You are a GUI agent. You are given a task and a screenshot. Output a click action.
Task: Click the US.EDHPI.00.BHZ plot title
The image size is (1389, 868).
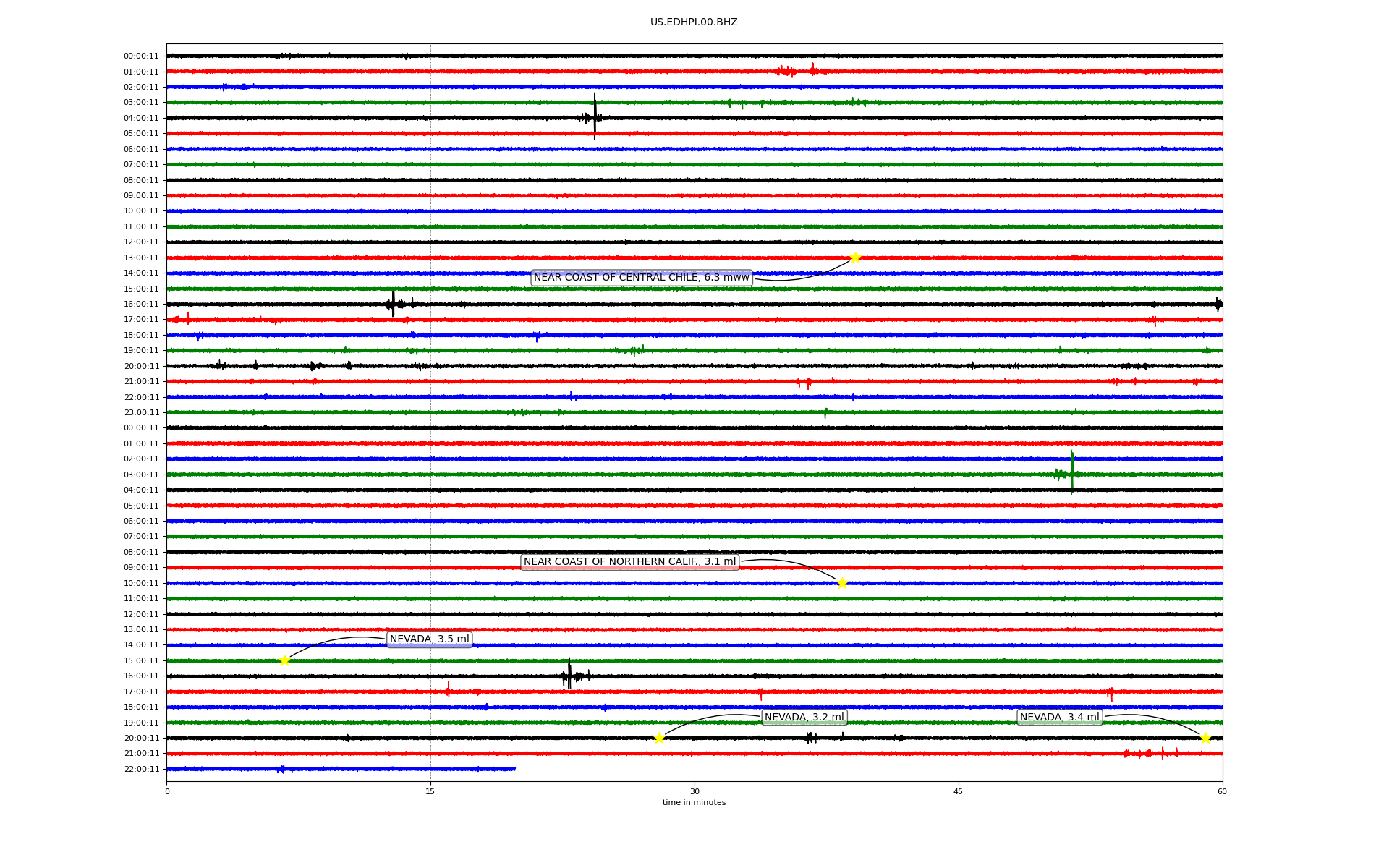point(694,22)
